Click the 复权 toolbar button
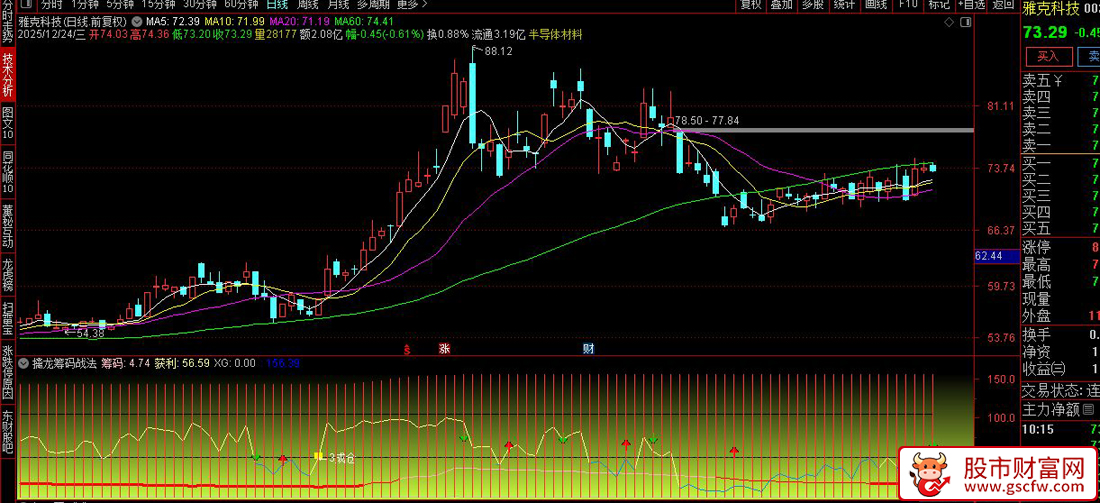The image size is (1100, 503). click(x=750, y=4)
